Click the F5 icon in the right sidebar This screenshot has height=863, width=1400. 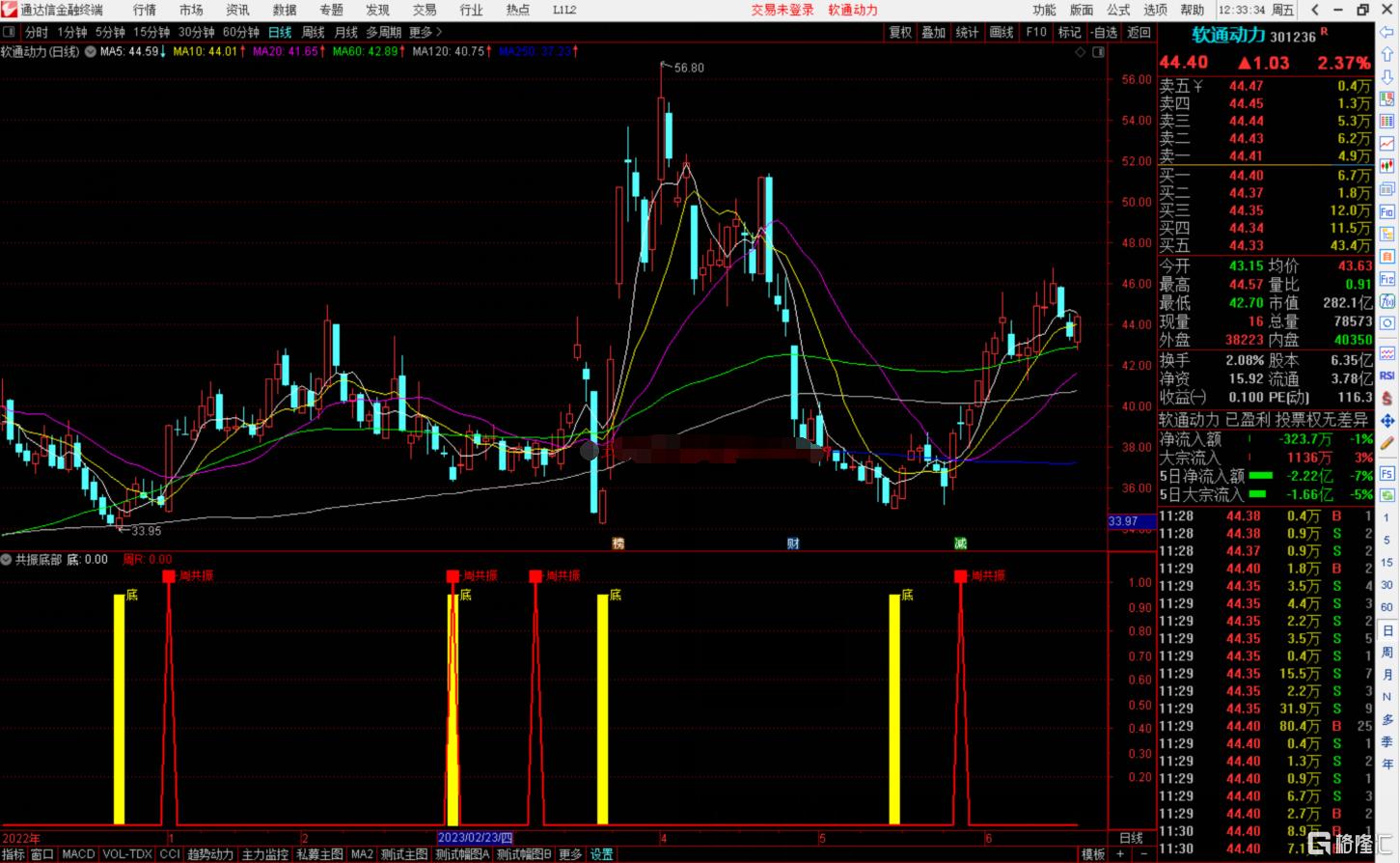tap(1387, 473)
